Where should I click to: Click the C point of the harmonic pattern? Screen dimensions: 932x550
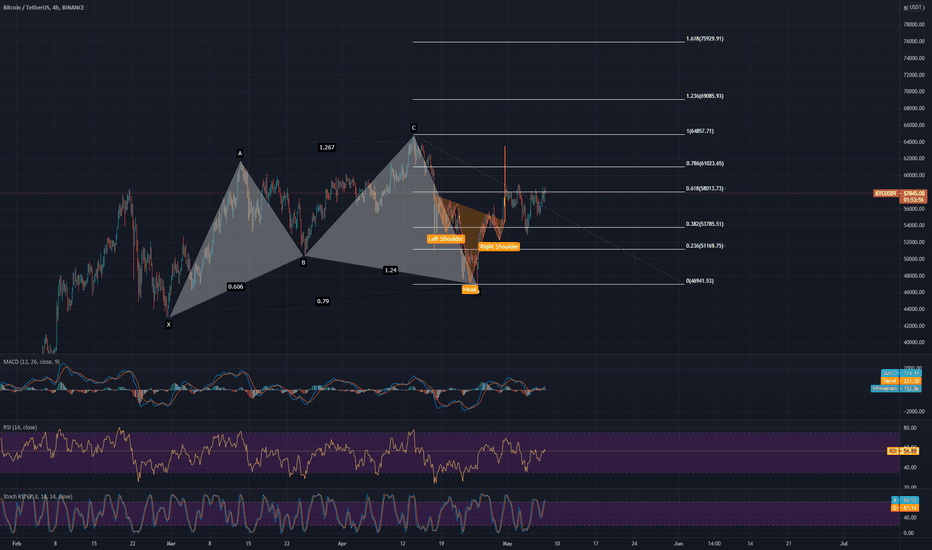point(414,128)
